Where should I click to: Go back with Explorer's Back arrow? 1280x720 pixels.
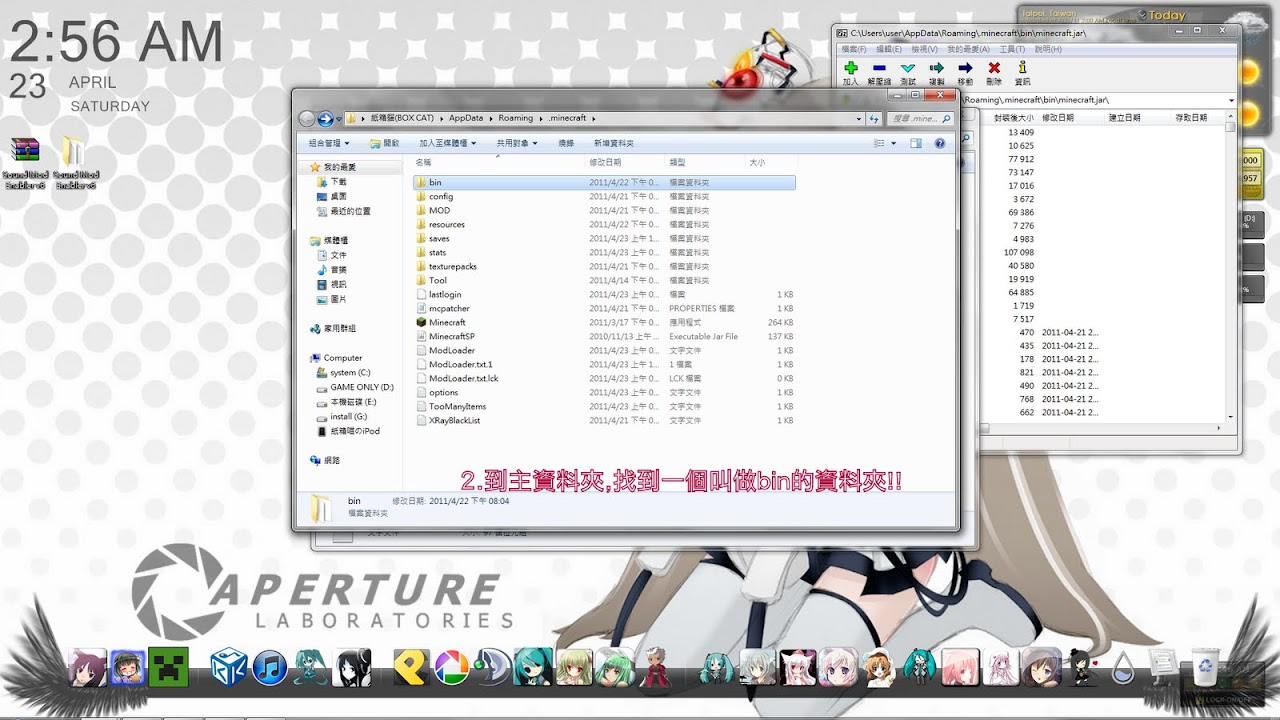(307, 119)
